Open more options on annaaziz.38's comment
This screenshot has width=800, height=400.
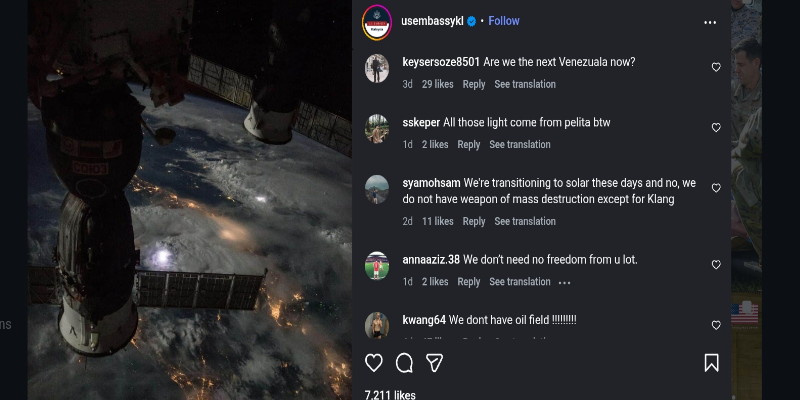565,283
